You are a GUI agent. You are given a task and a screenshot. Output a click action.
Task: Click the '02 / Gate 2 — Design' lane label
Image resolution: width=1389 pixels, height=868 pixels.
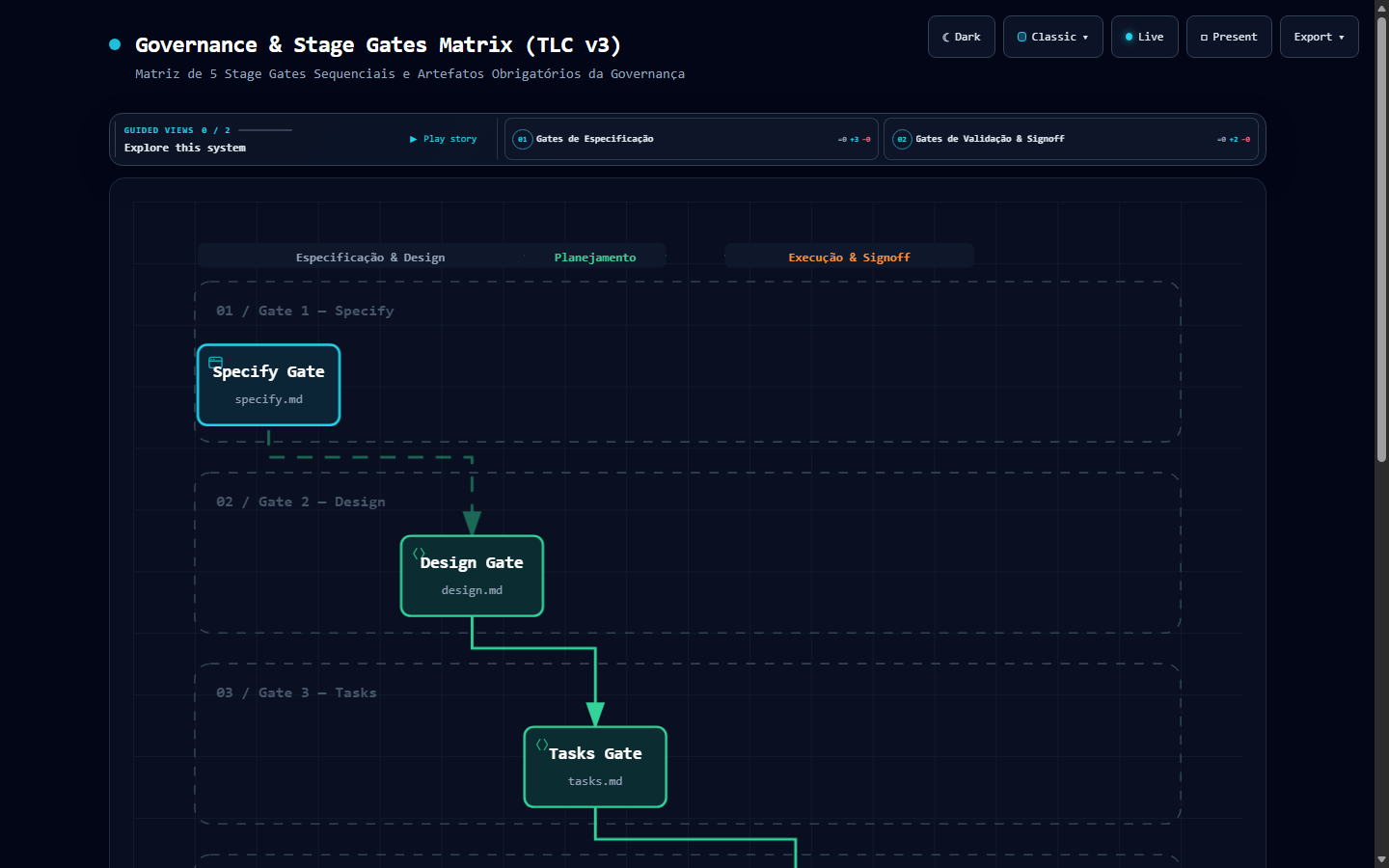click(301, 502)
